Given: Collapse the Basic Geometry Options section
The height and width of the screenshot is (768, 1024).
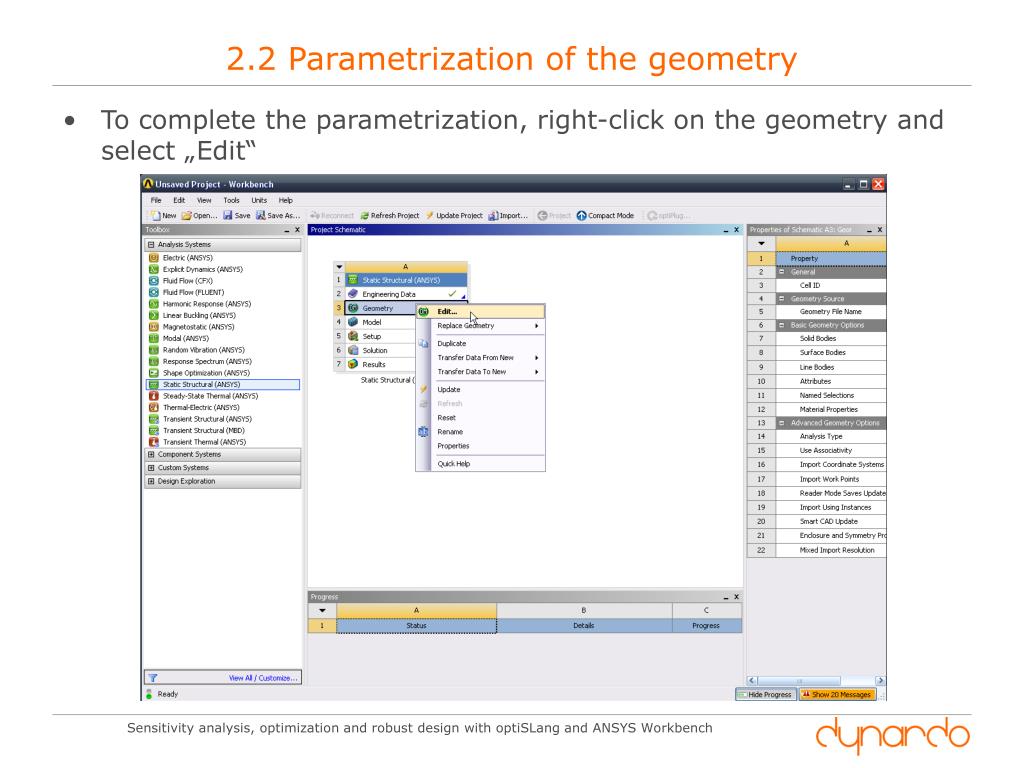Looking at the screenshot, I should click(x=781, y=325).
